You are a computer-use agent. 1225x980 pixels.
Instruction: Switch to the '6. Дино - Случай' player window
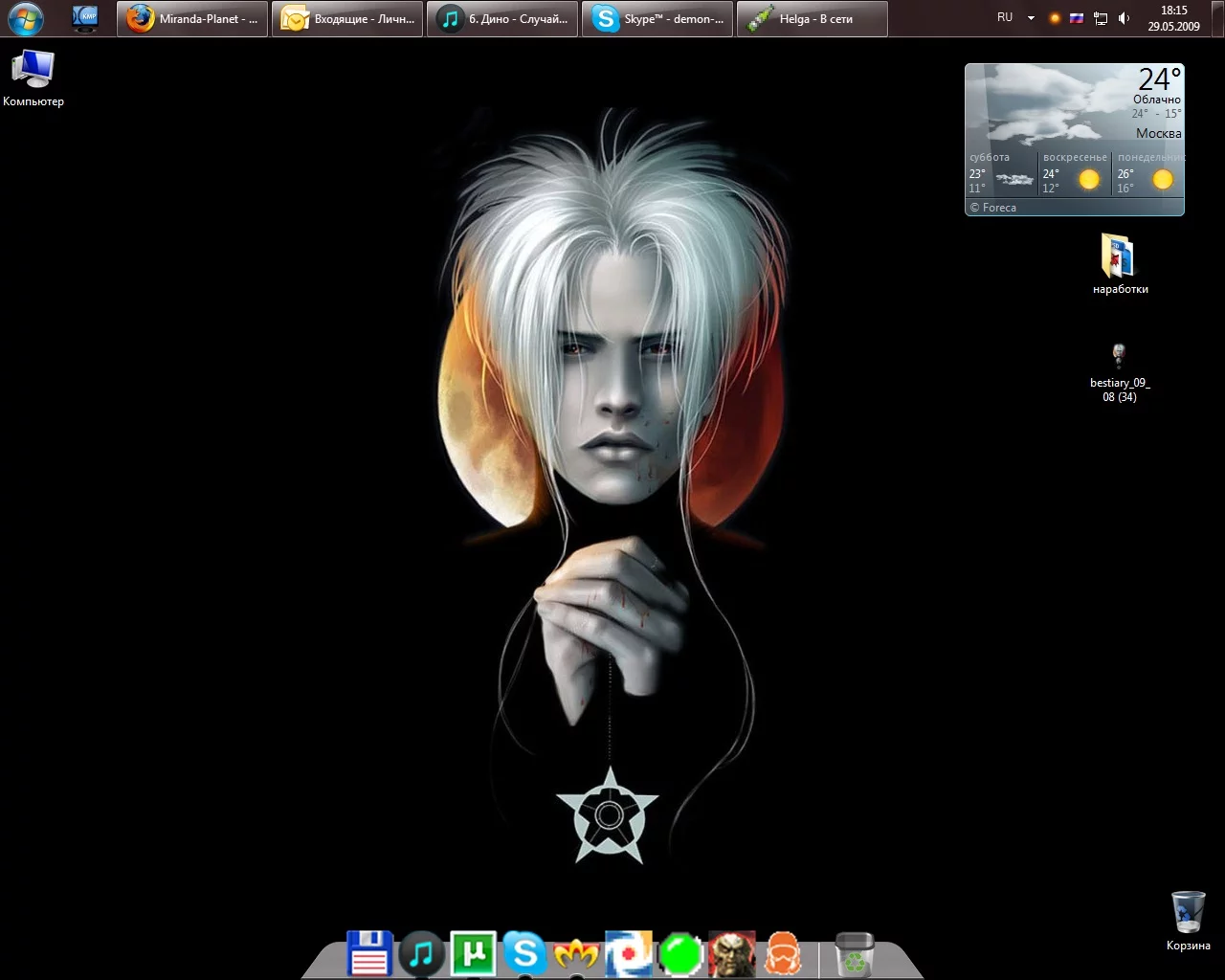click(x=502, y=18)
